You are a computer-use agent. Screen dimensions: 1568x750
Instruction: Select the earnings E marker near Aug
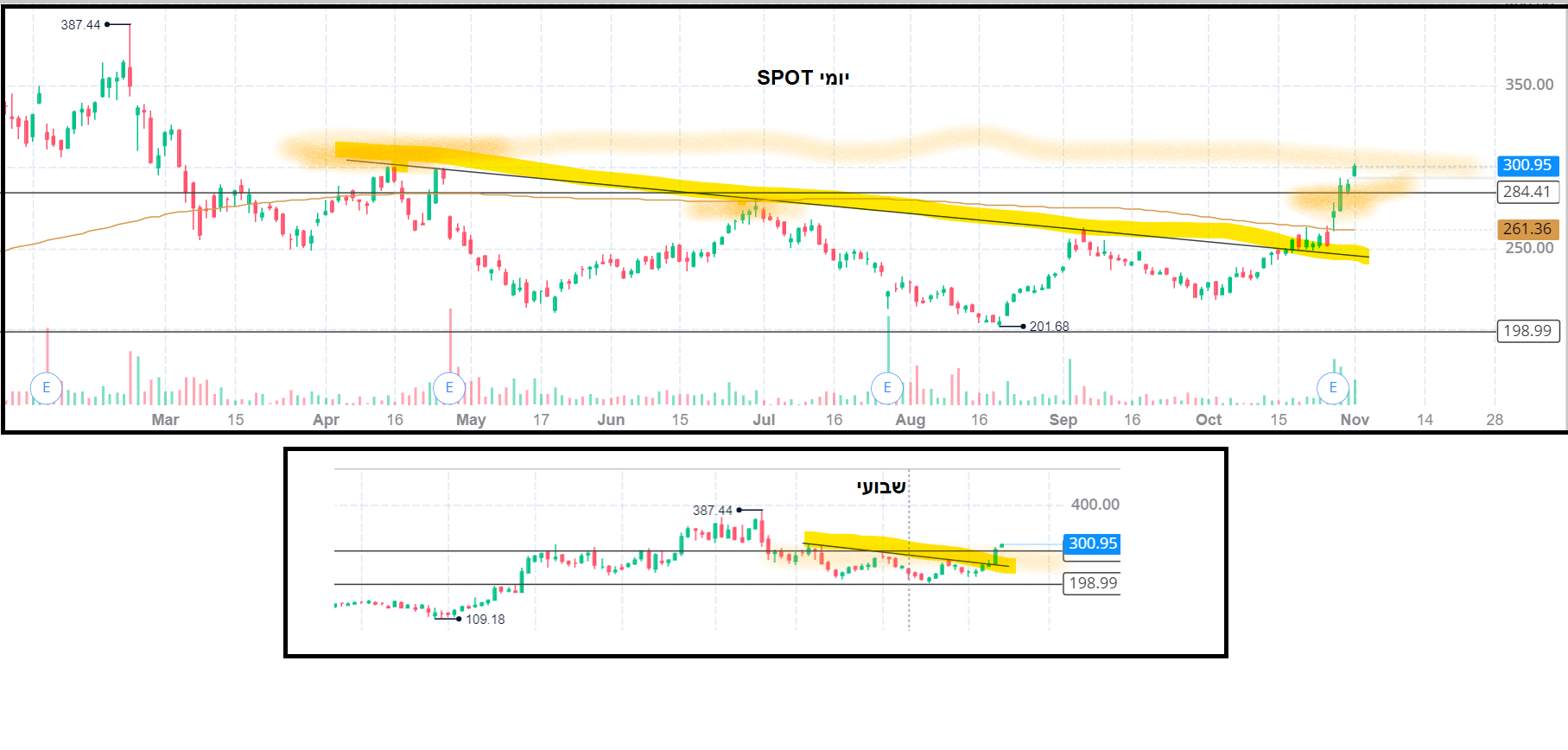coord(887,388)
